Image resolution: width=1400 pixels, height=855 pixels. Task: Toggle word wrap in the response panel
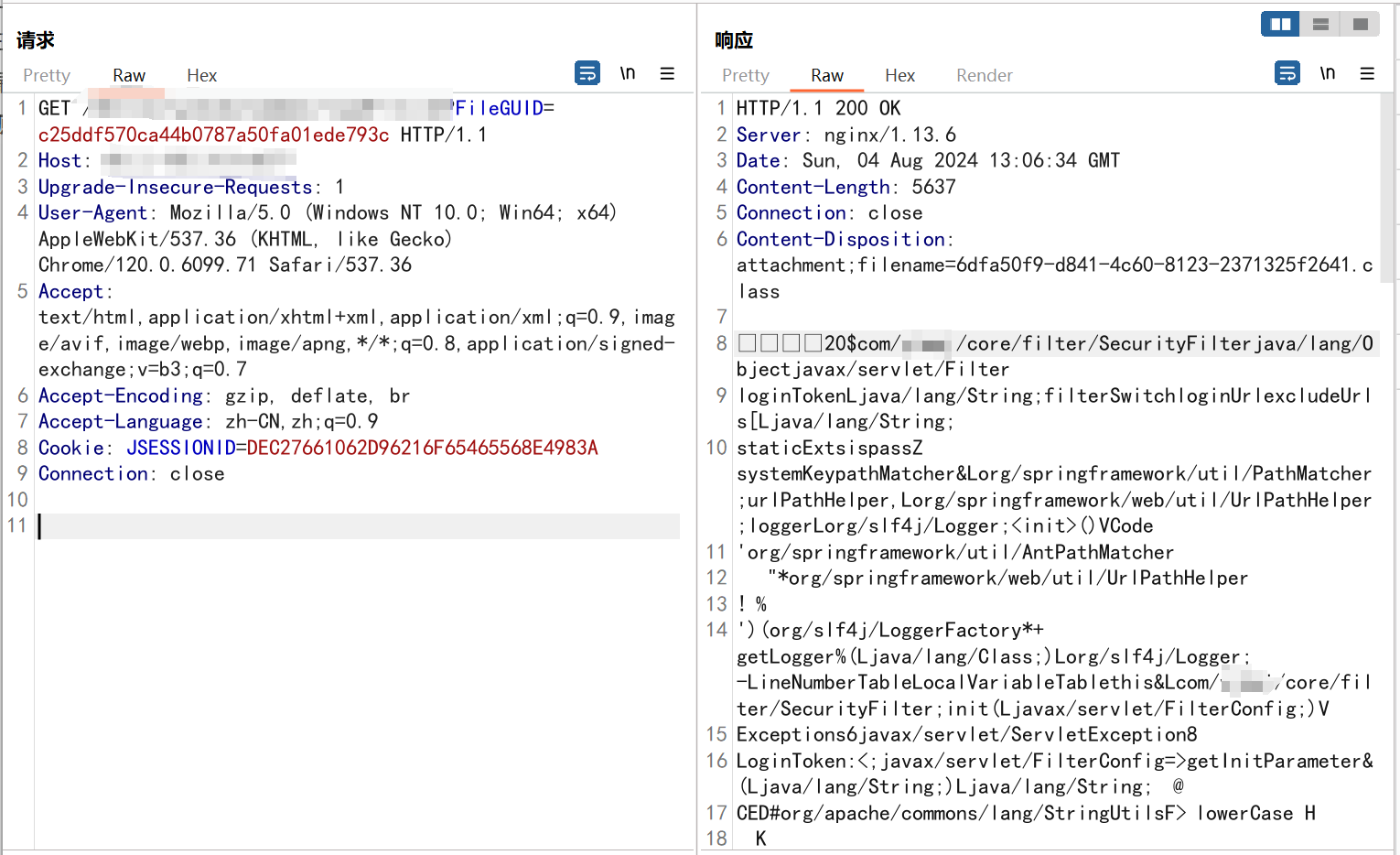pyautogui.click(x=1287, y=73)
